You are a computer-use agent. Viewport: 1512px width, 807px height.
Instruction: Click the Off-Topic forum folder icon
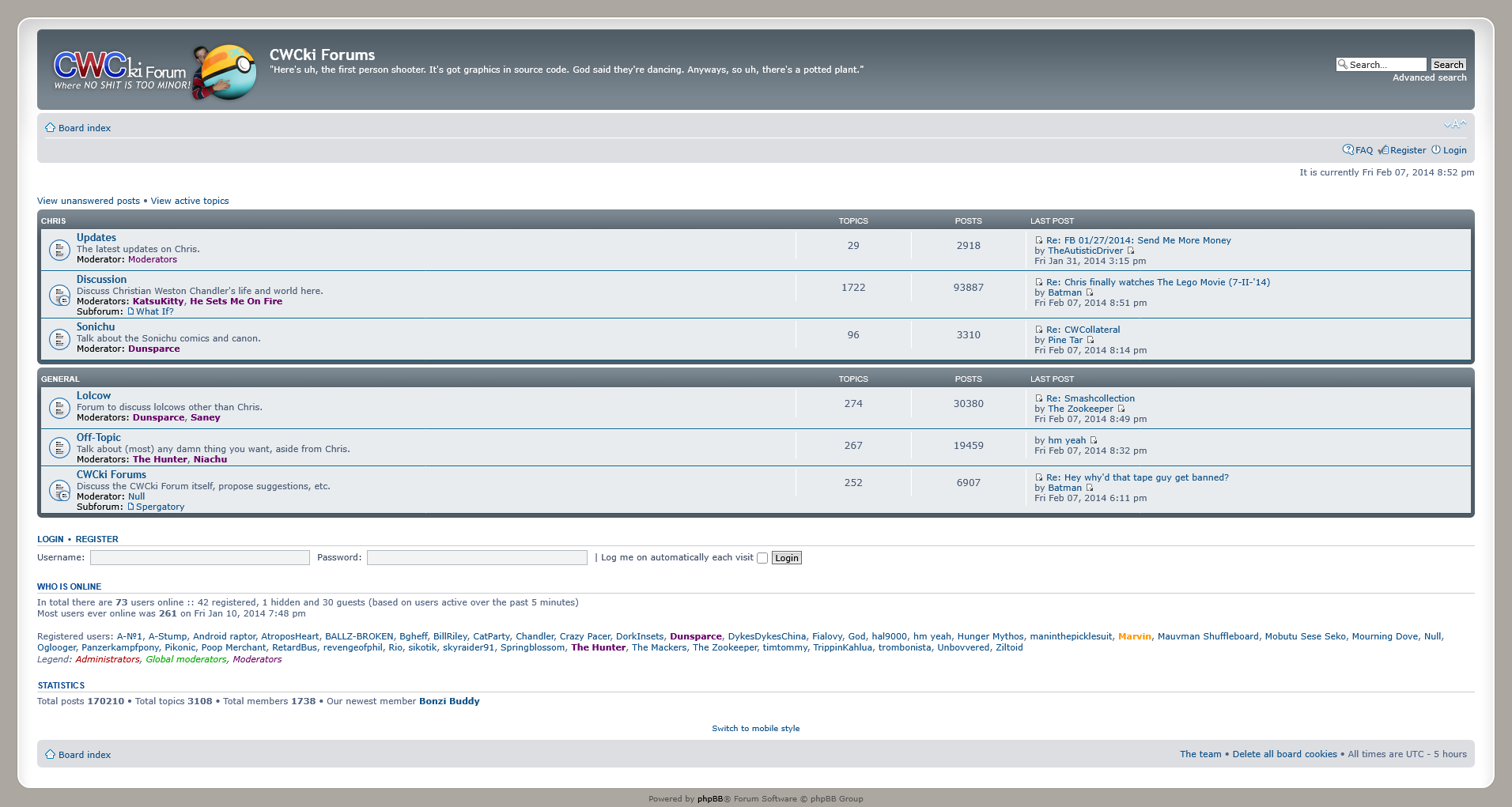(59, 447)
